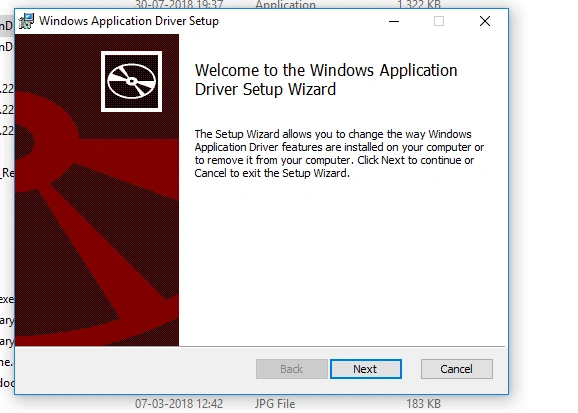Image resolution: width=578 pixels, height=413 pixels.
Task: Click the Setup Wizard description paragraph
Action: (339, 154)
